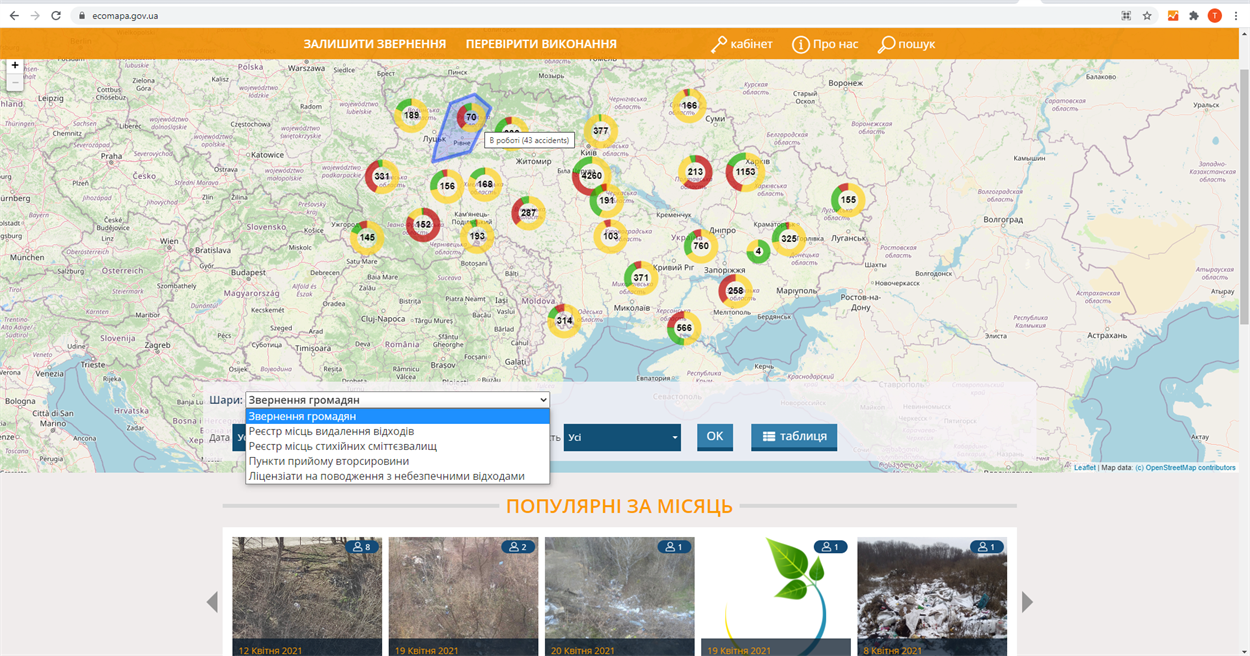
Task: Open the 189 cluster marker near Луцьк
Action: 411,116
